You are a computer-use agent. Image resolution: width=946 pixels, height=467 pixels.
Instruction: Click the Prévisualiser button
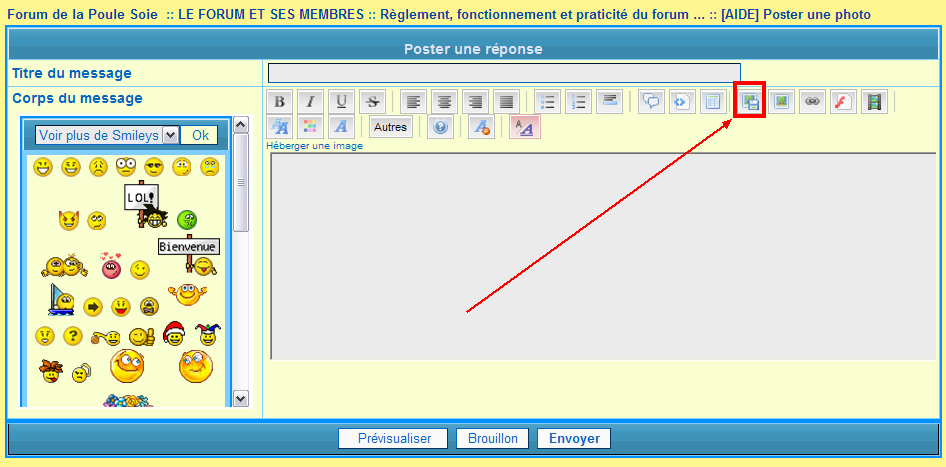tap(393, 439)
